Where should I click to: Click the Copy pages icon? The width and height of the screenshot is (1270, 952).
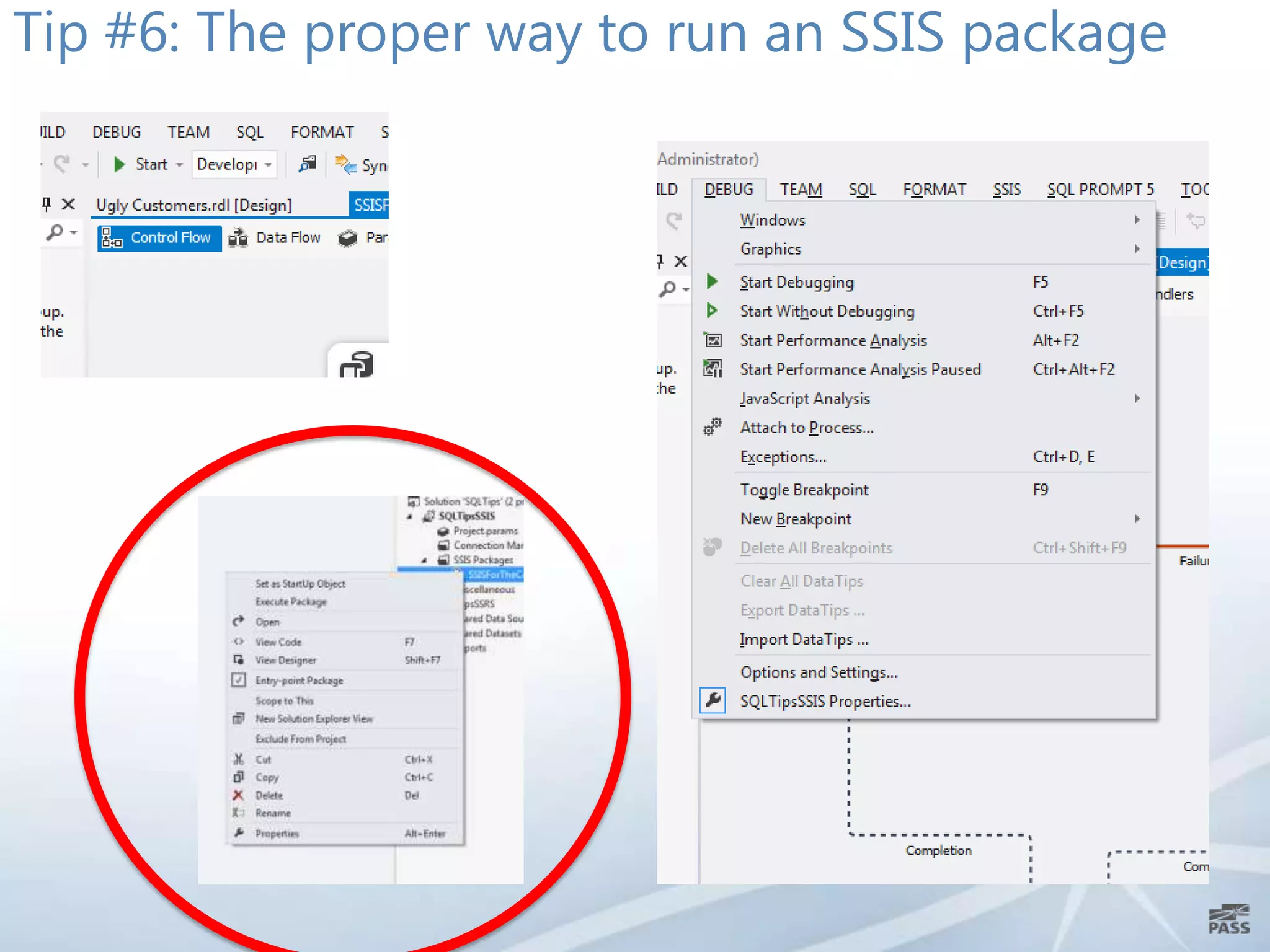click(238, 777)
